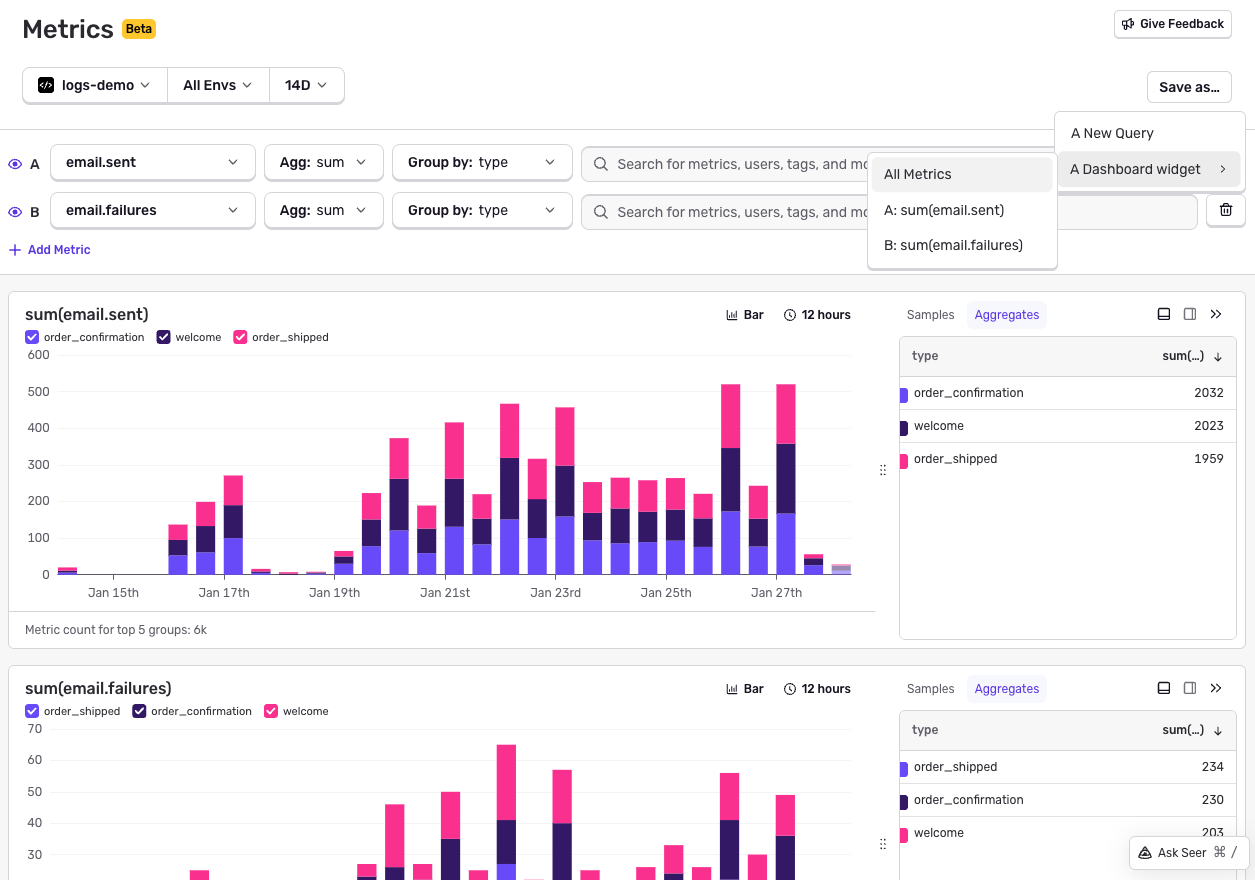Viewport: 1255px width, 880px height.
Task: Click the email.sent panel resize grip handle
Action: click(x=883, y=470)
